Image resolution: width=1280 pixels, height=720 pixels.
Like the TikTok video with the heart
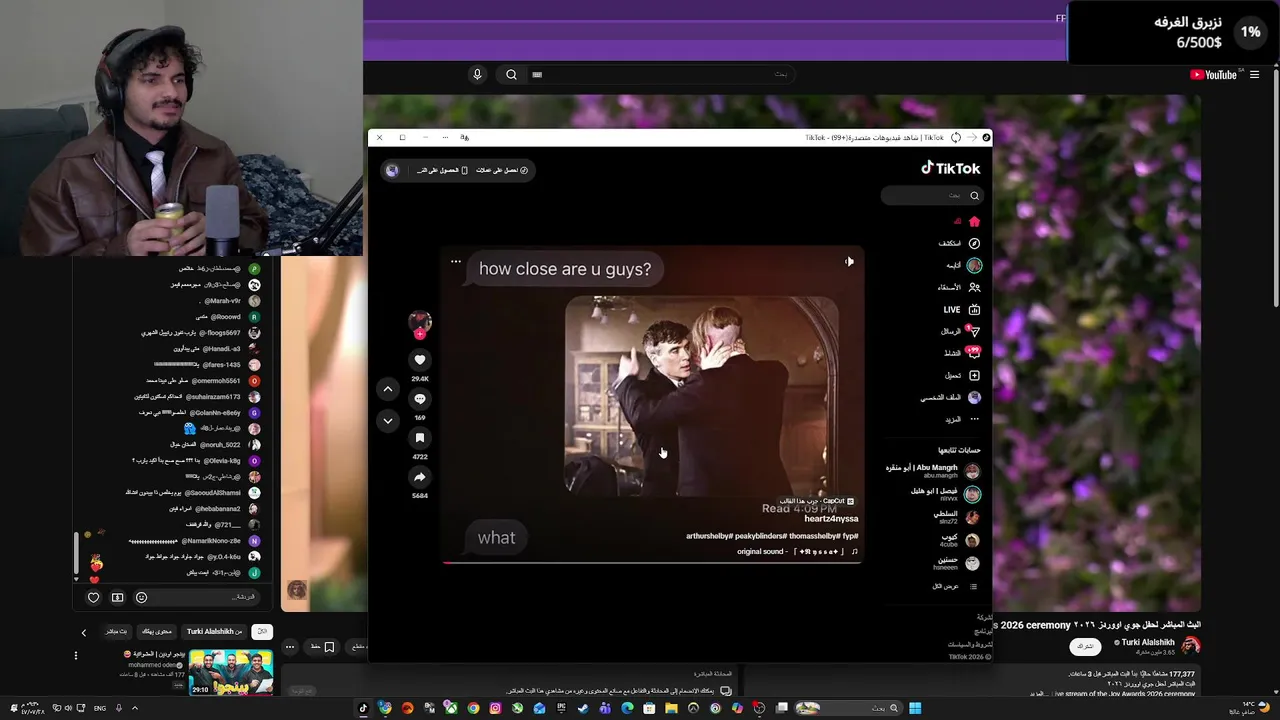click(420, 359)
